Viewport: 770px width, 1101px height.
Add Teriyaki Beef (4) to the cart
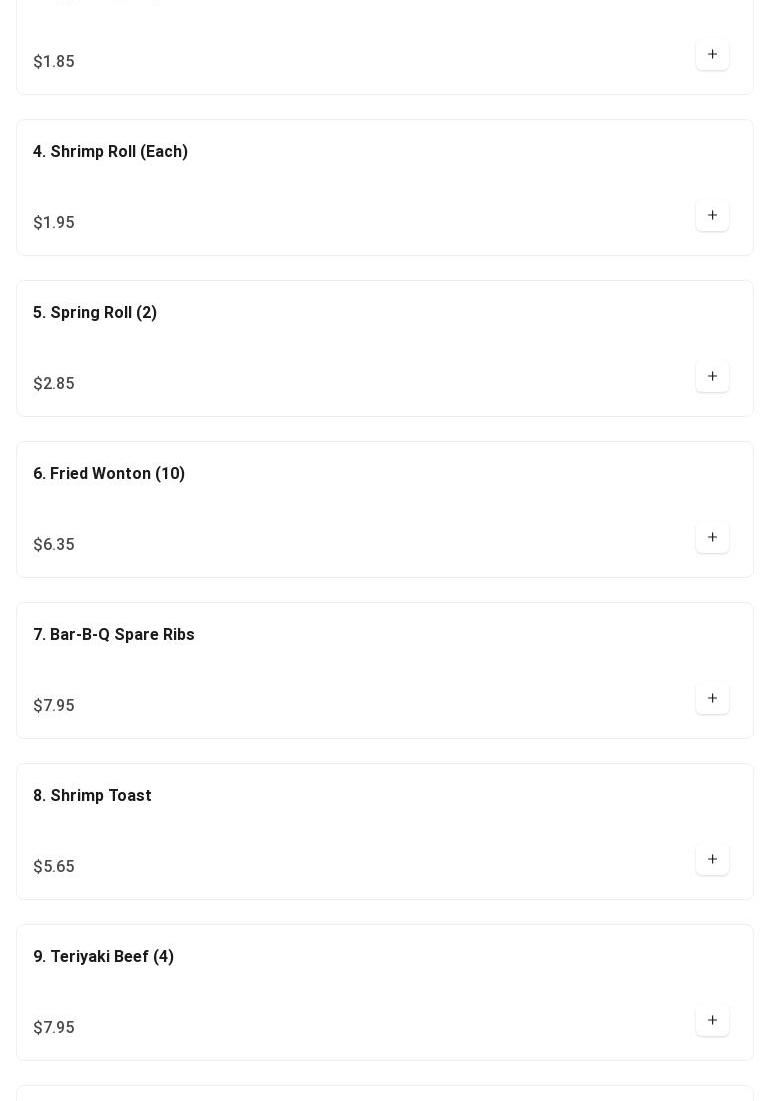tap(712, 1021)
